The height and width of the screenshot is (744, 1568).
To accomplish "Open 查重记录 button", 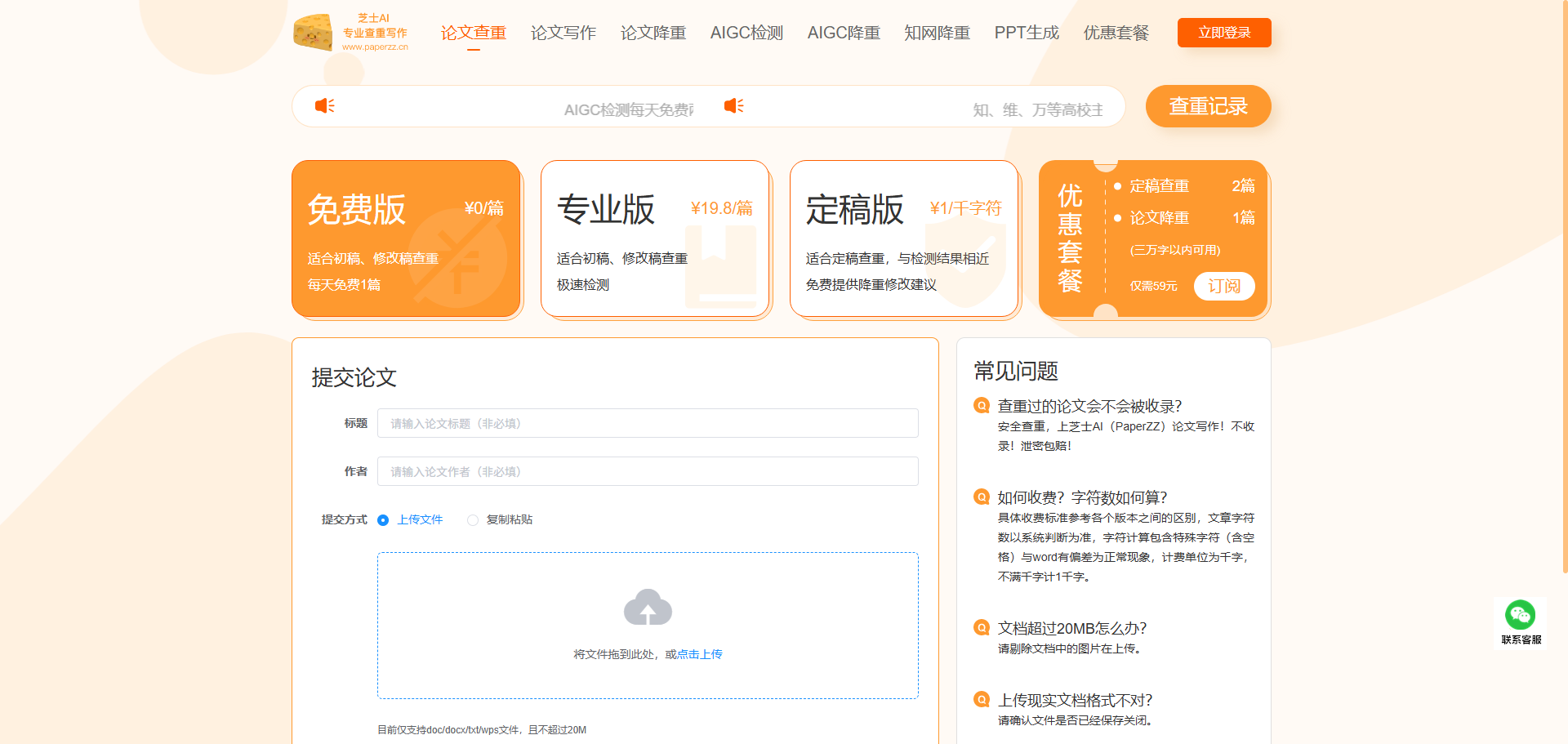I will click(x=1209, y=106).
